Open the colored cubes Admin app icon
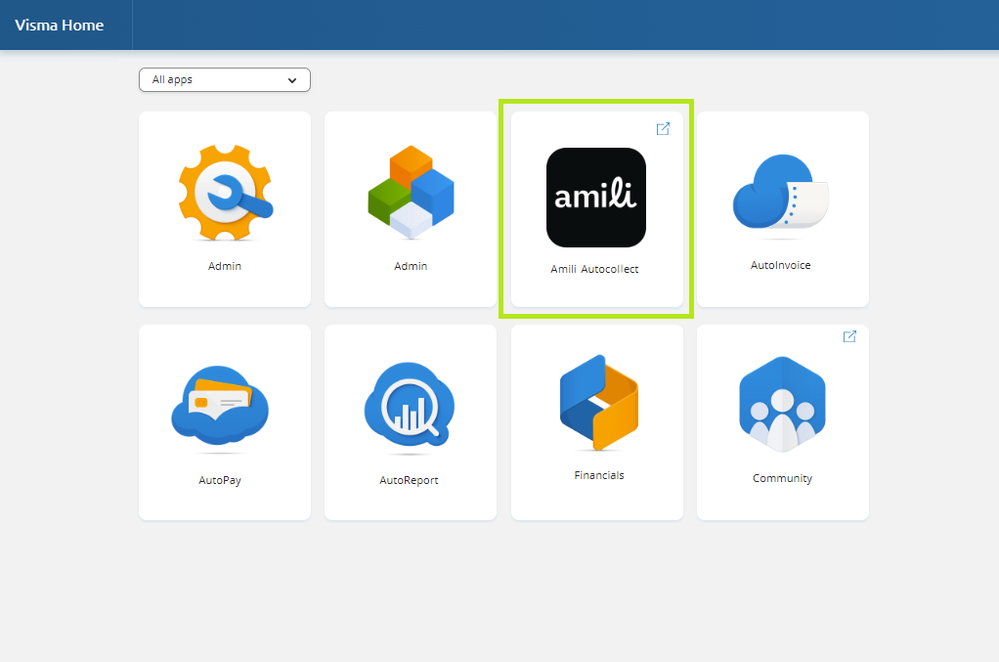Screen dimensions: 999x662 [411, 192]
